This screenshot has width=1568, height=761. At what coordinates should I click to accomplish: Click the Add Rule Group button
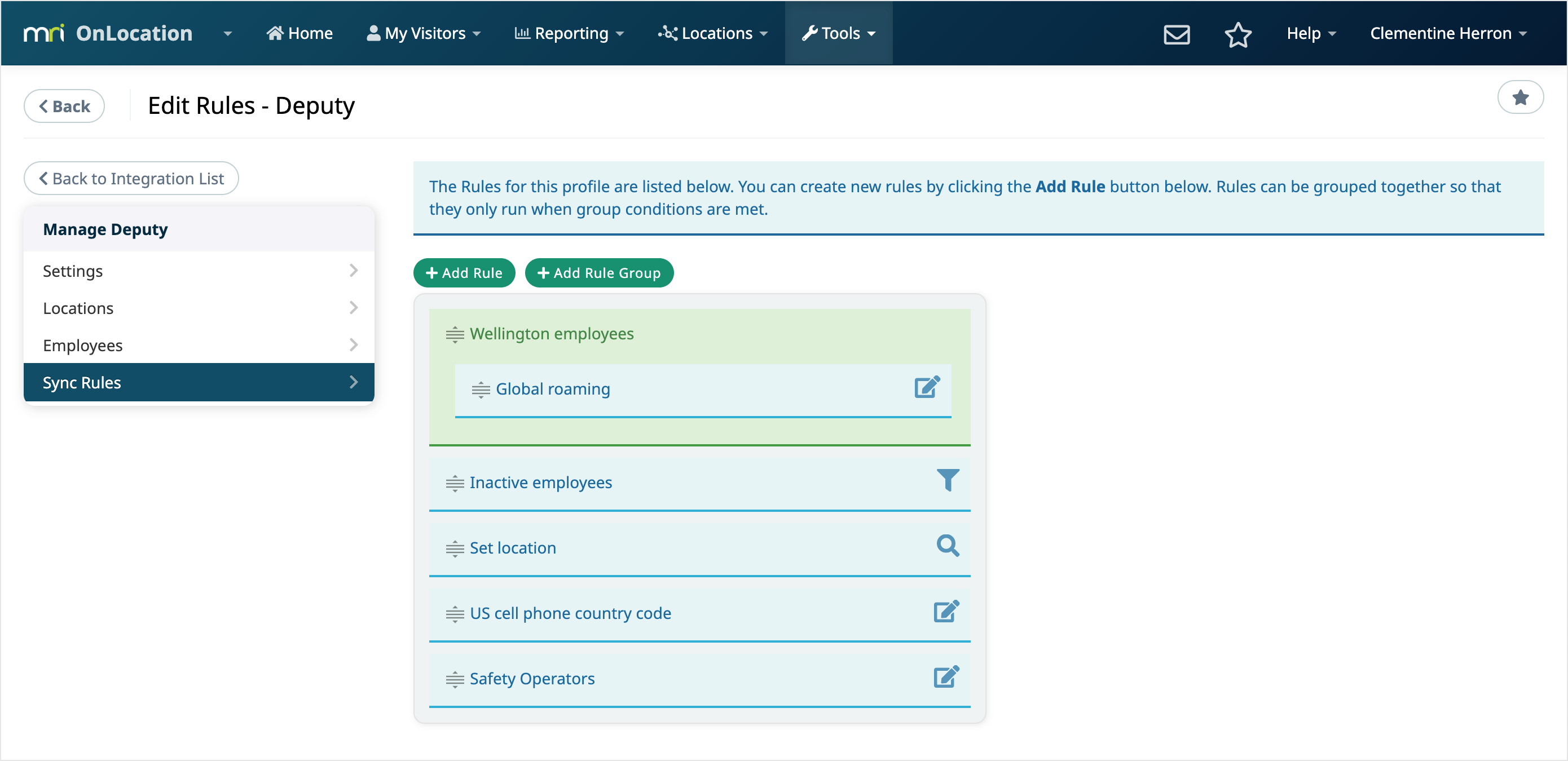click(598, 272)
